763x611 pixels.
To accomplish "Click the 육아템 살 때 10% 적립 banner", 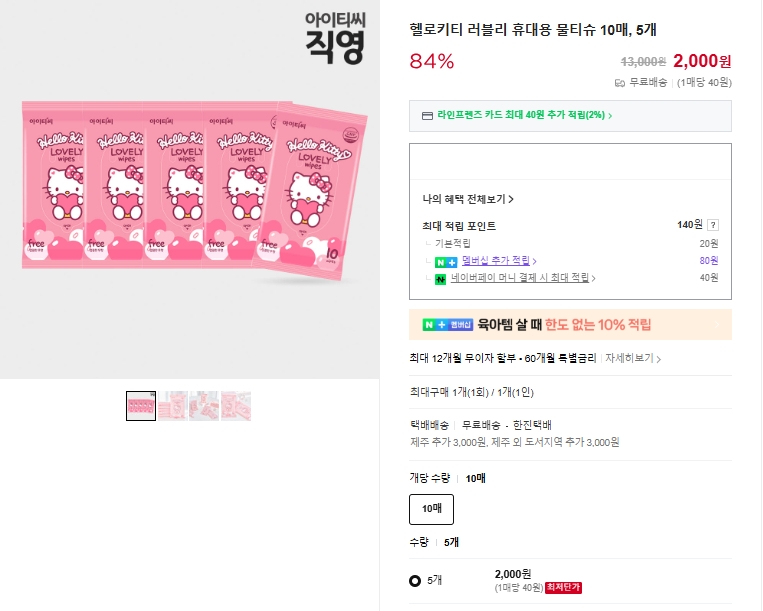I will click(x=570, y=324).
